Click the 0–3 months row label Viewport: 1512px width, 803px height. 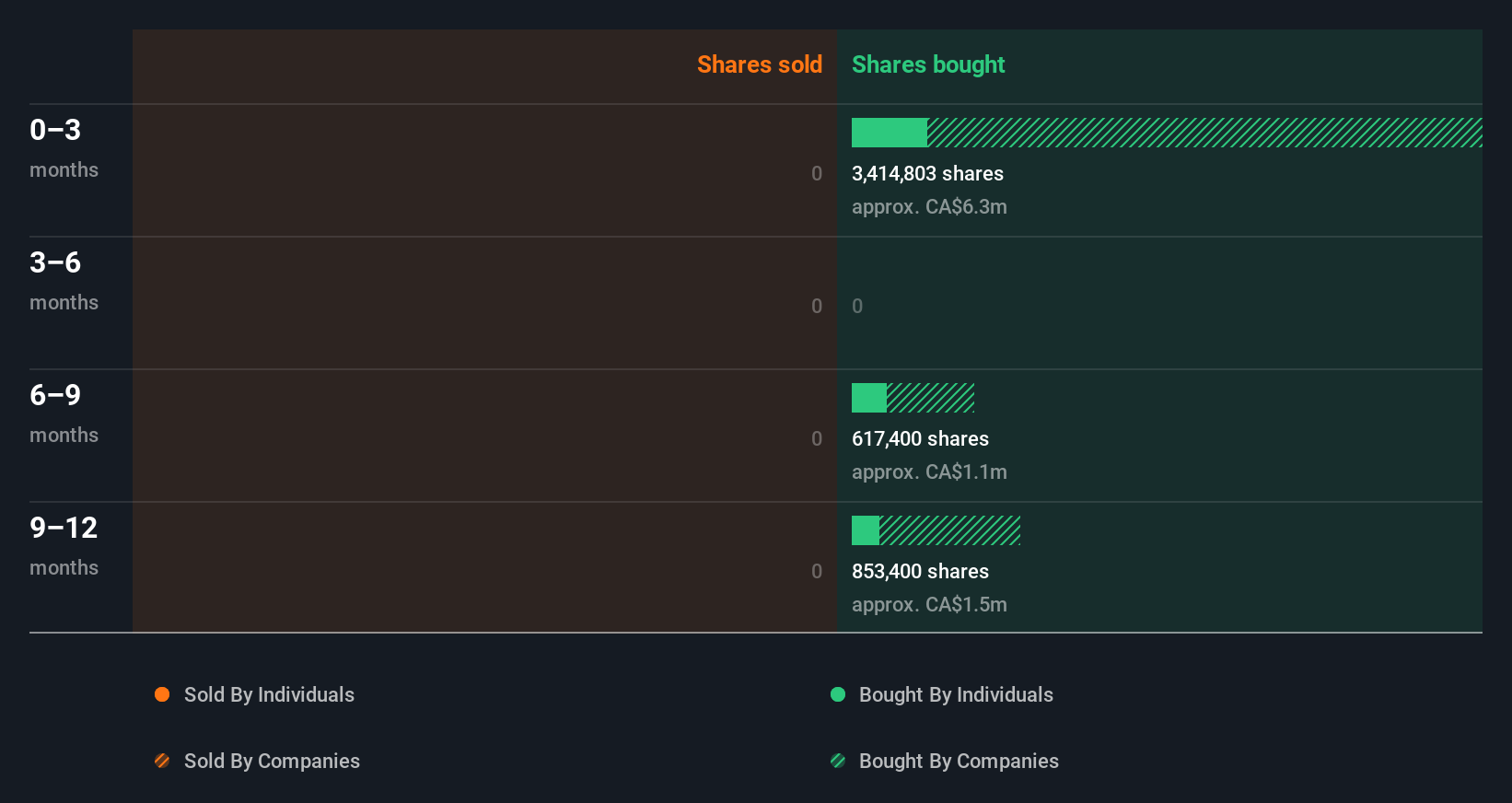click(64, 148)
